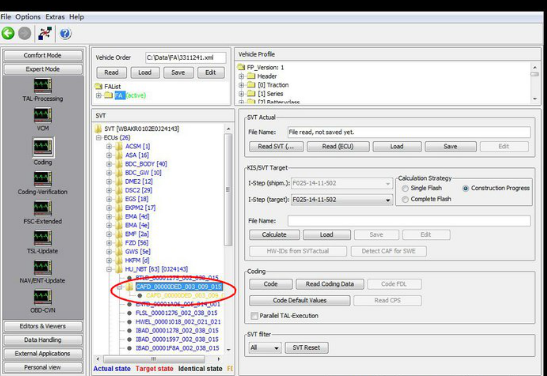Screen dimensions: 547x376
Task: Enable Parallel TAL-Execution checkbox
Action: tap(254, 316)
